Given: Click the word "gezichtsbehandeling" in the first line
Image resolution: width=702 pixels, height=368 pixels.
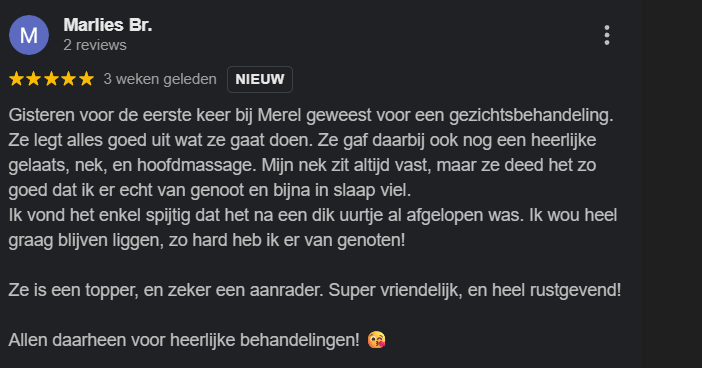Looking at the screenshot, I should click(529, 116).
